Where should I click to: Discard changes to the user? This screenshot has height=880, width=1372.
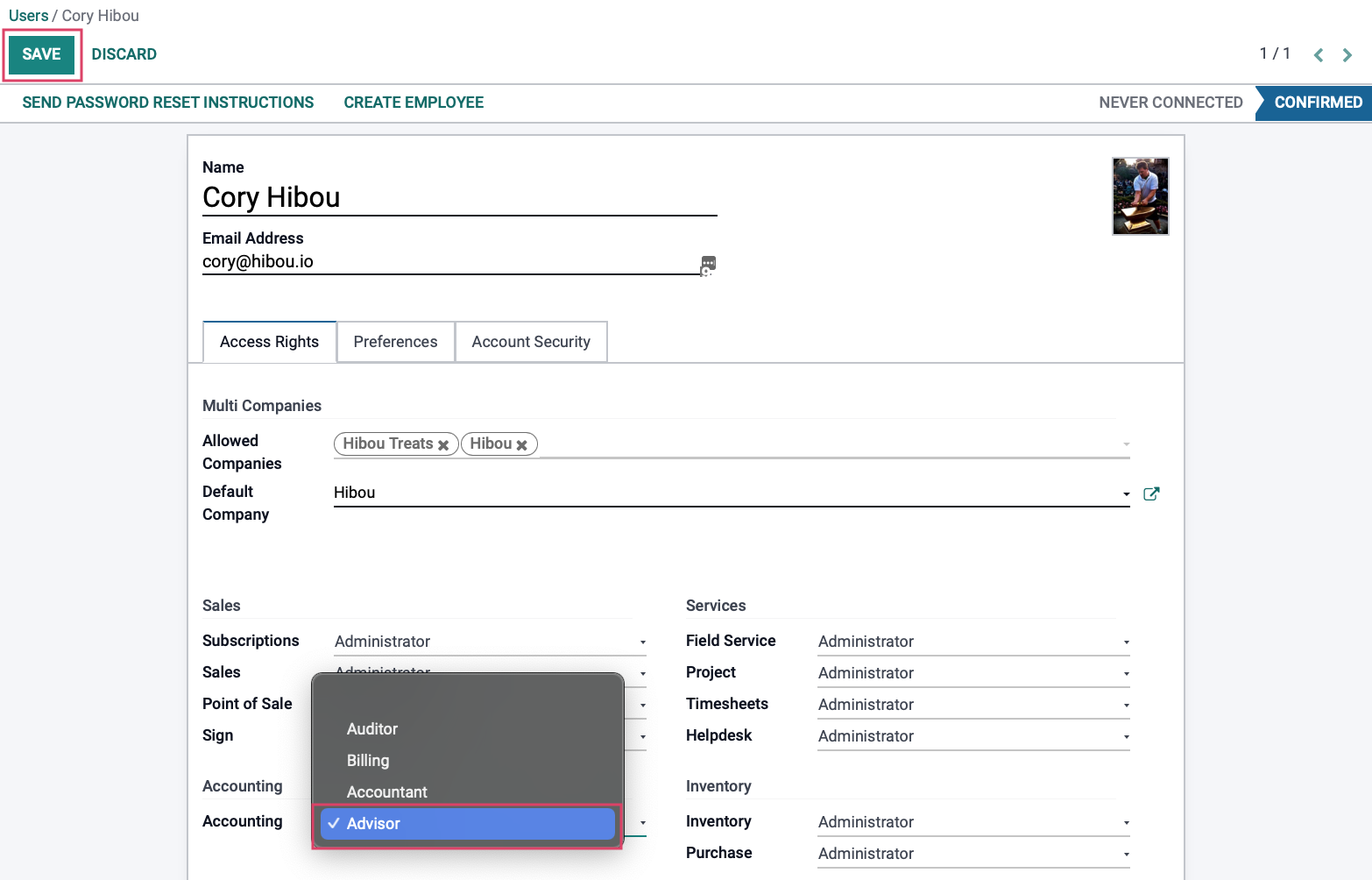(124, 54)
